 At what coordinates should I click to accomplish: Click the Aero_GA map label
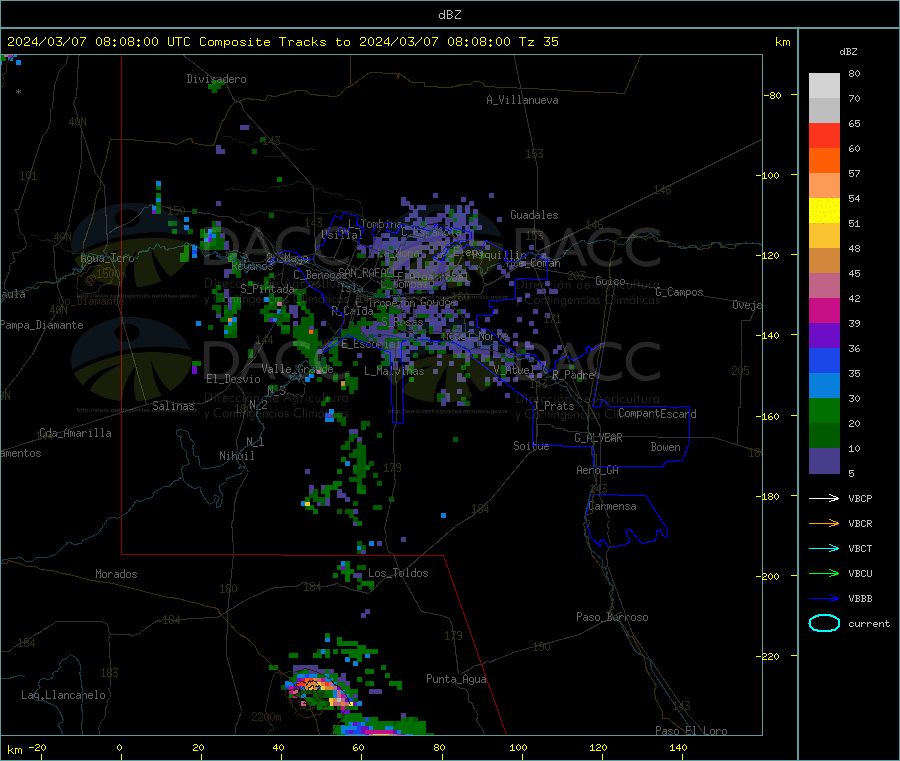tap(598, 470)
